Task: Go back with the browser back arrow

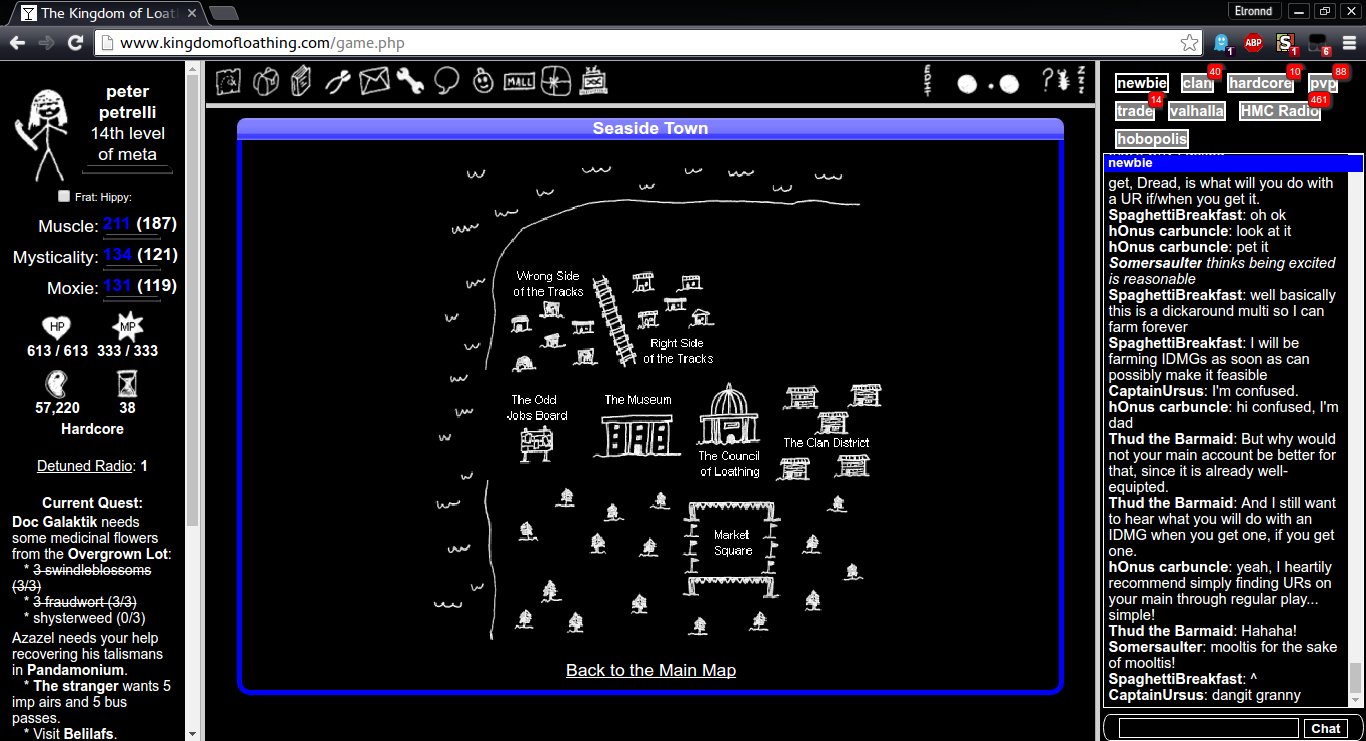Action: point(17,43)
